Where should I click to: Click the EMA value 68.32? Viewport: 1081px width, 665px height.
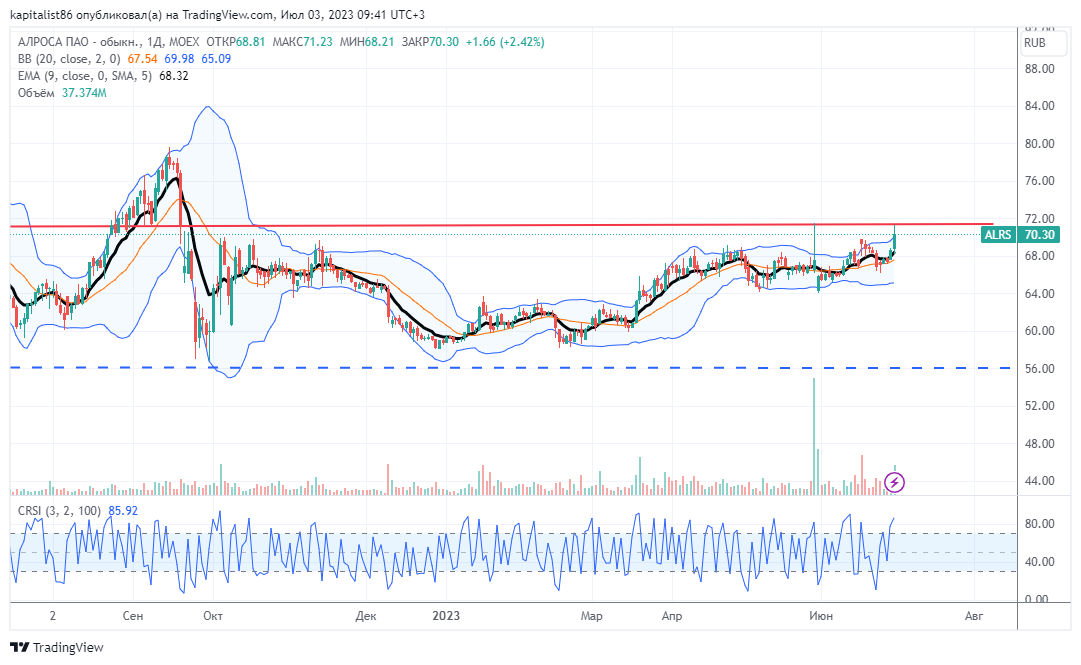click(x=174, y=76)
